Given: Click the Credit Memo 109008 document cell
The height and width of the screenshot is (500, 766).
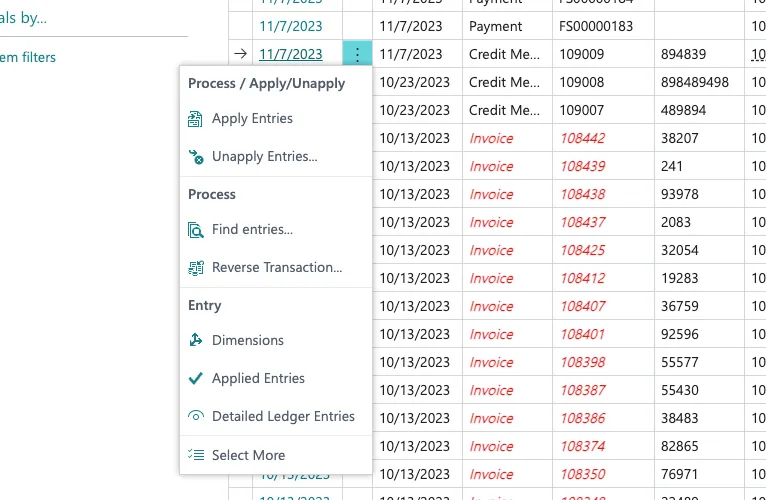Looking at the screenshot, I should (603, 82).
